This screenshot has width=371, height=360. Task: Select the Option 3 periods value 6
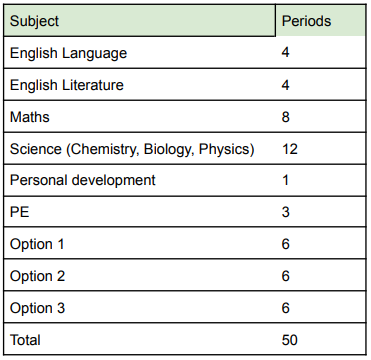coord(285,308)
